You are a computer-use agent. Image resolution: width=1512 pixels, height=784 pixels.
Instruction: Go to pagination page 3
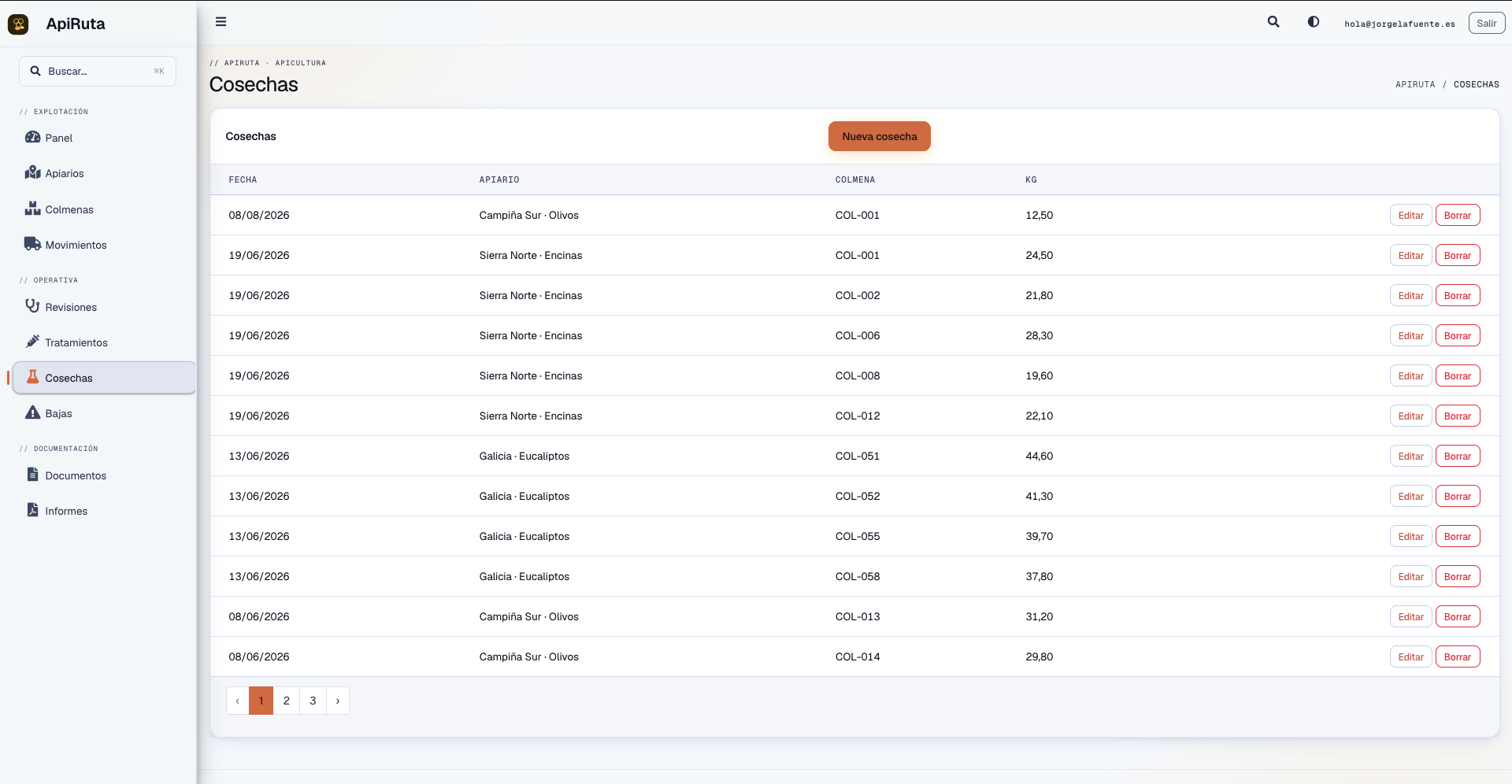point(313,701)
